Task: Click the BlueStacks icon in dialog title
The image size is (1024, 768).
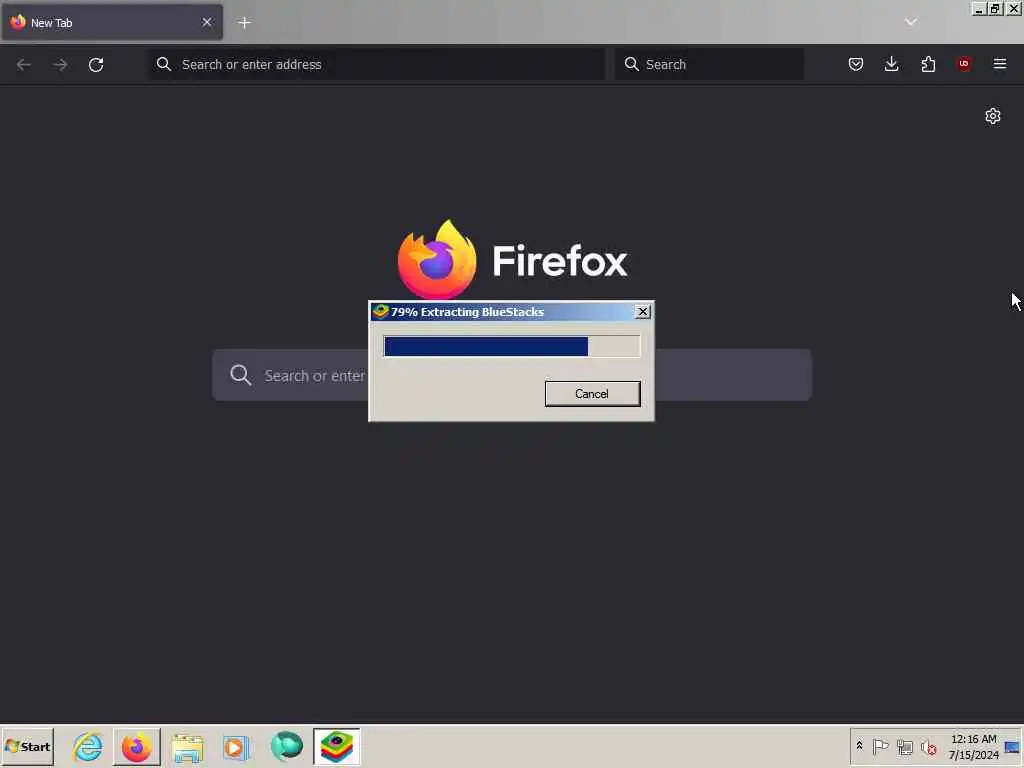Action: coord(380,312)
